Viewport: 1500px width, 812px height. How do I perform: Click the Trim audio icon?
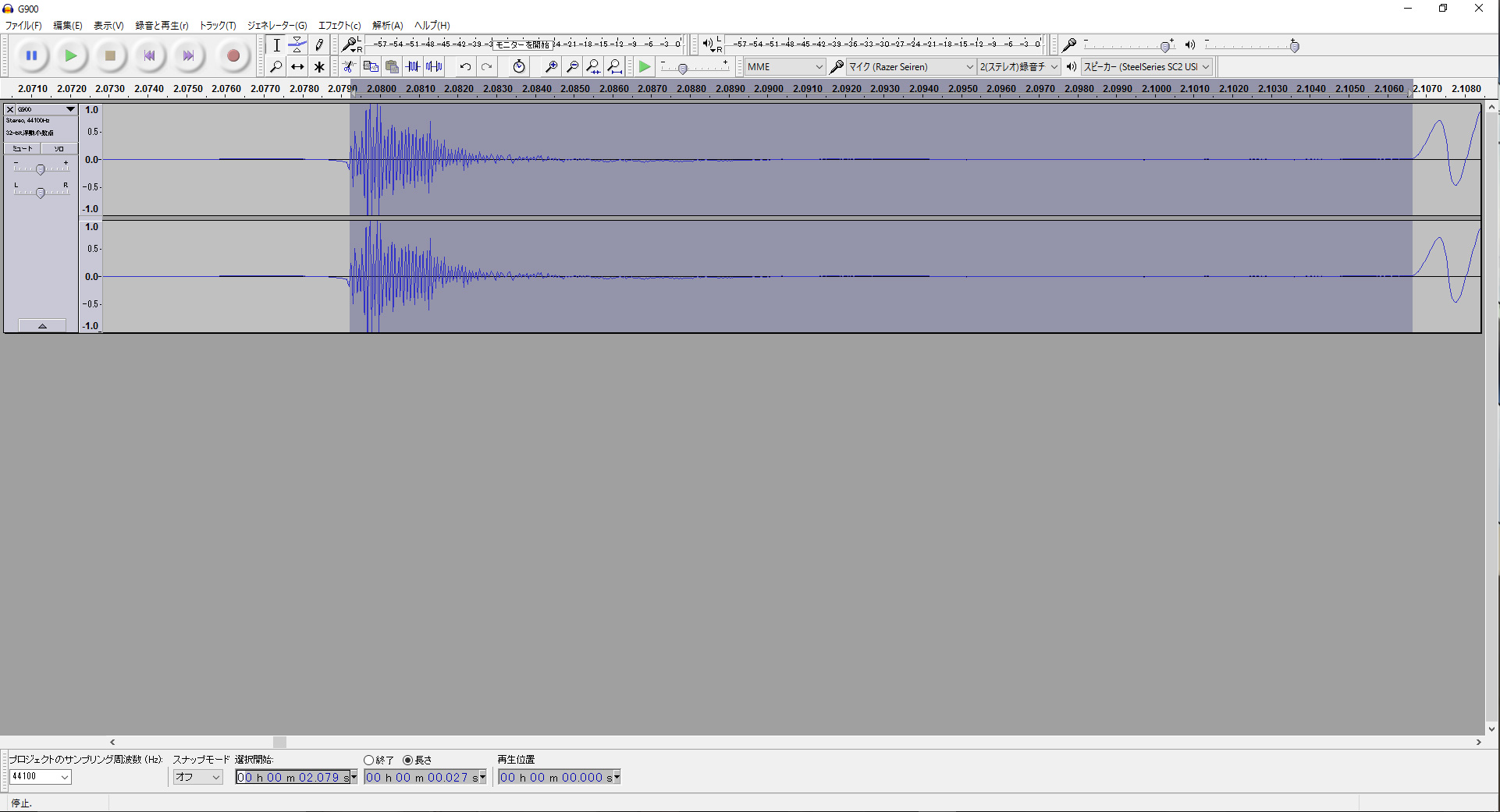[413, 67]
